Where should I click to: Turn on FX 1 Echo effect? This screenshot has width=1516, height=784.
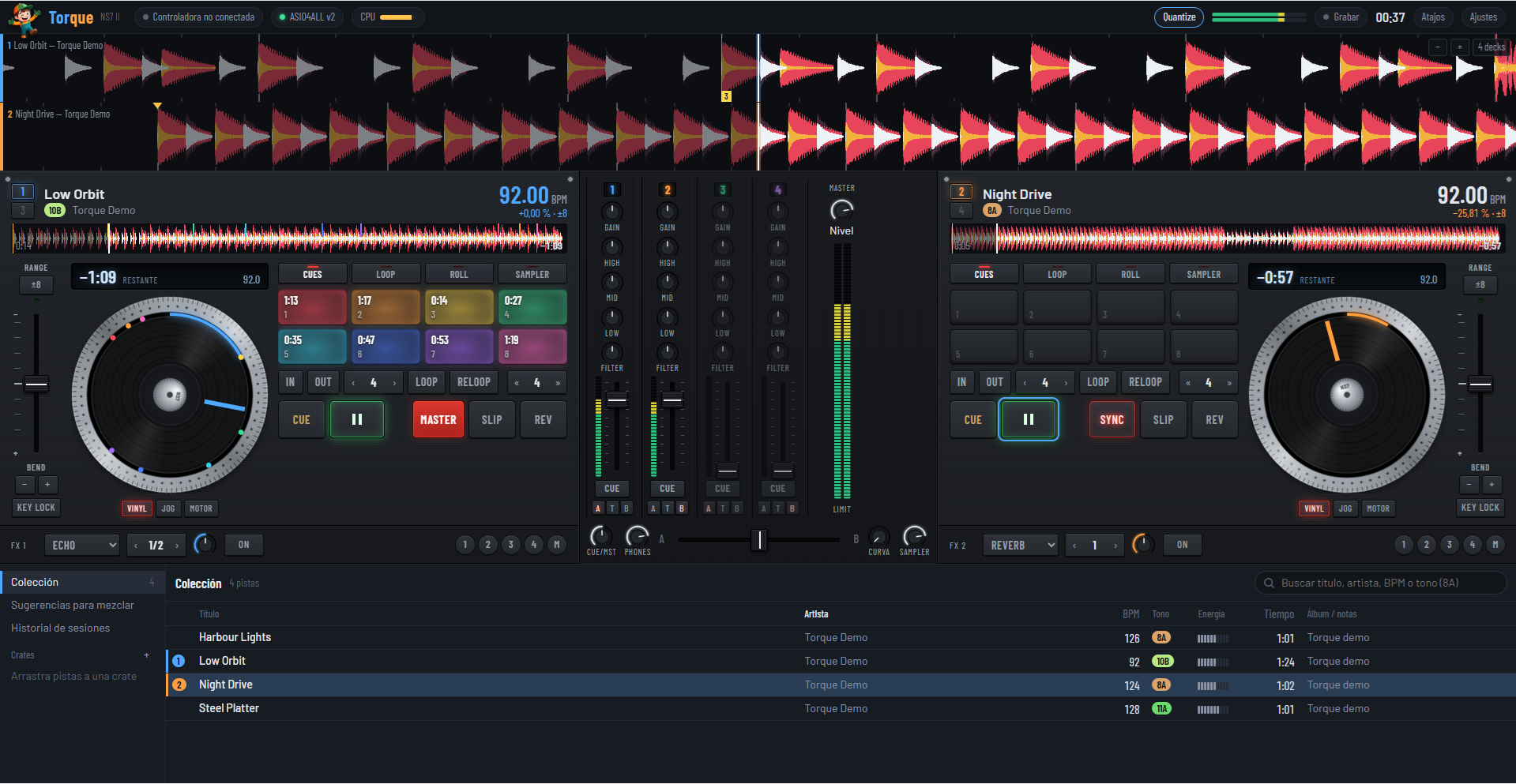coord(244,545)
